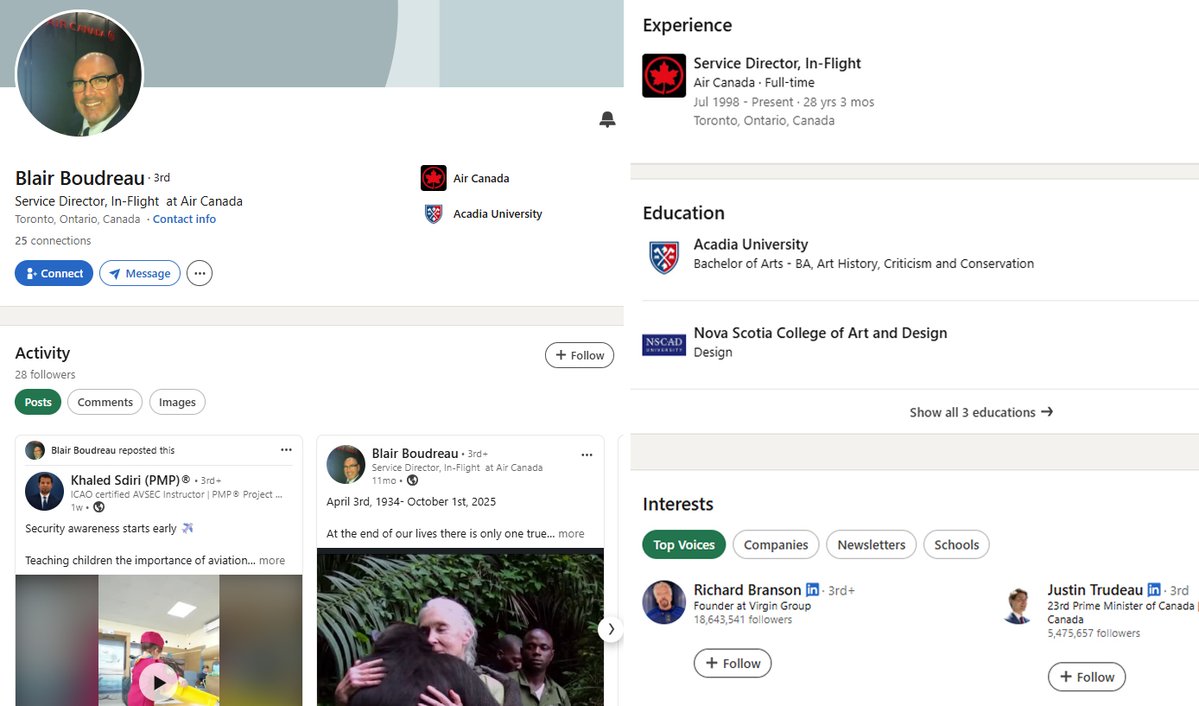Click Acadia University crest in Education section
Image resolution: width=1199 pixels, height=706 pixels.
664,257
